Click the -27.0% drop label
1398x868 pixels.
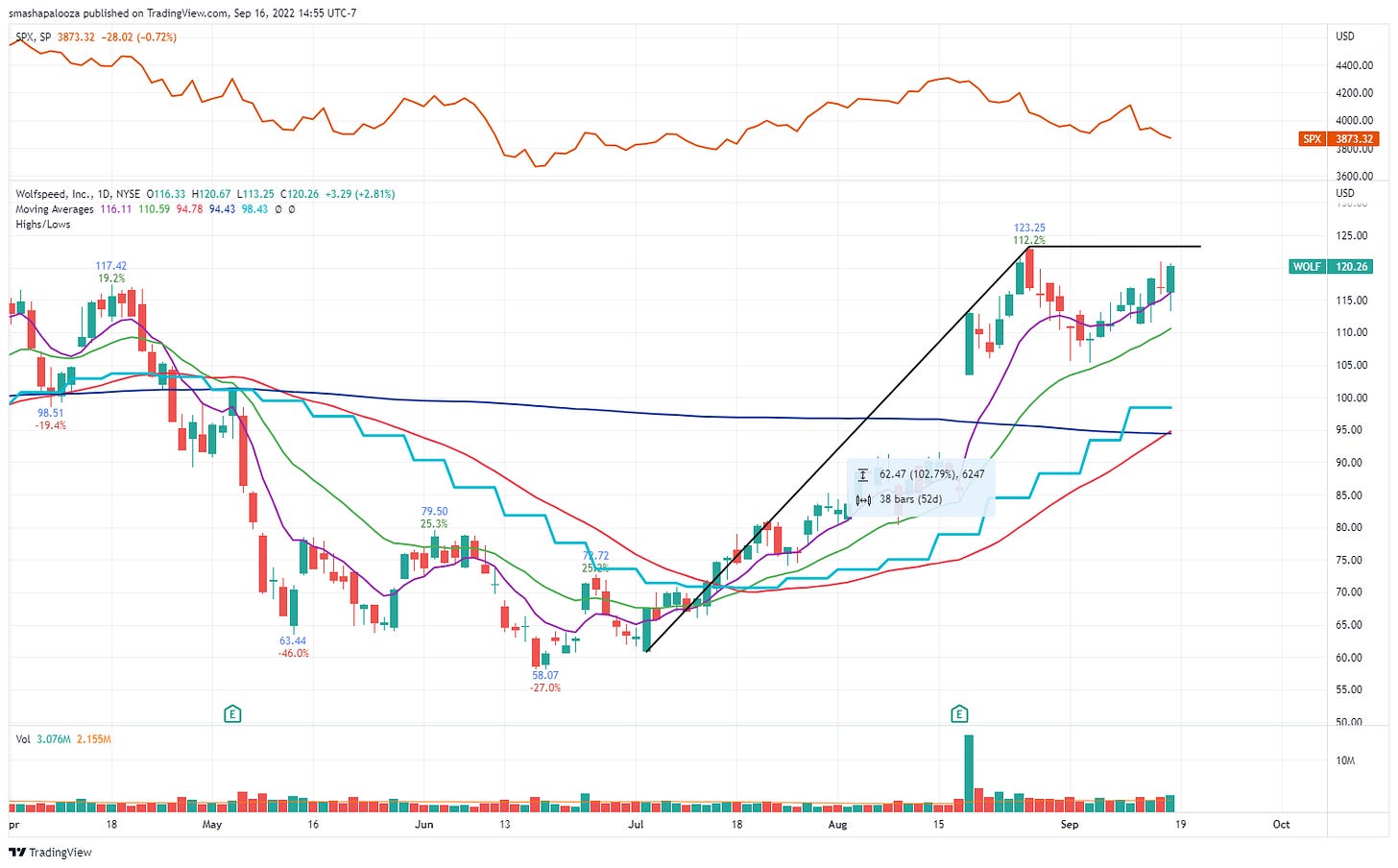click(x=545, y=687)
